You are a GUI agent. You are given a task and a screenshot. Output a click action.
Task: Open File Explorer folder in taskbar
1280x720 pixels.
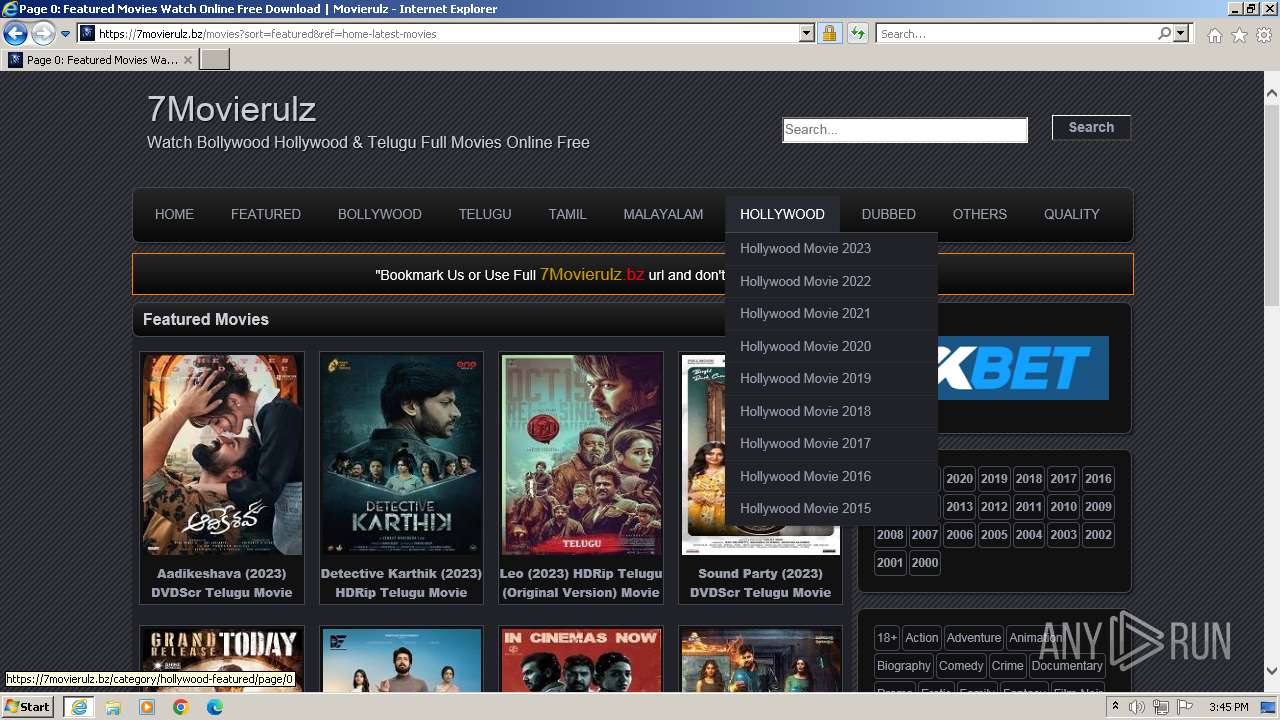click(113, 707)
